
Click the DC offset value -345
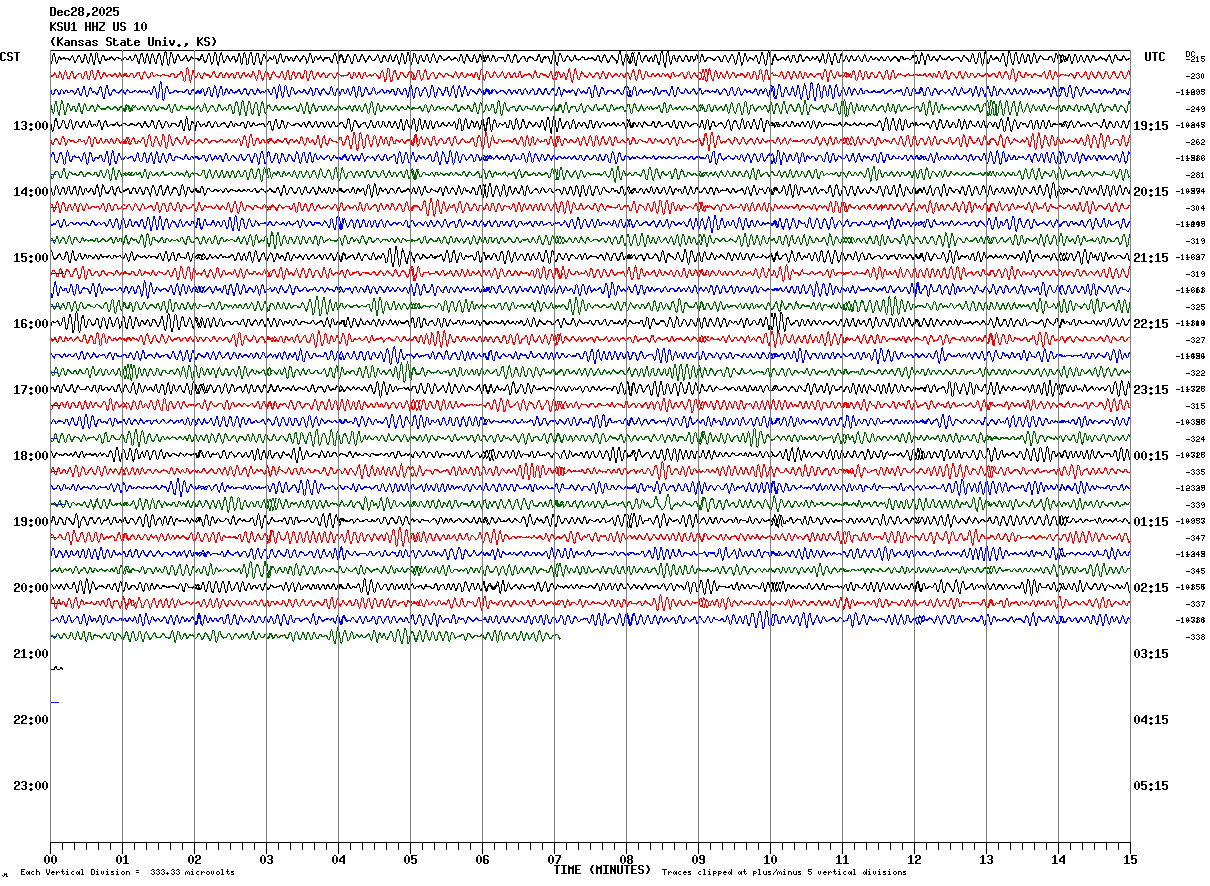pyautogui.click(x=1195, y=571)
